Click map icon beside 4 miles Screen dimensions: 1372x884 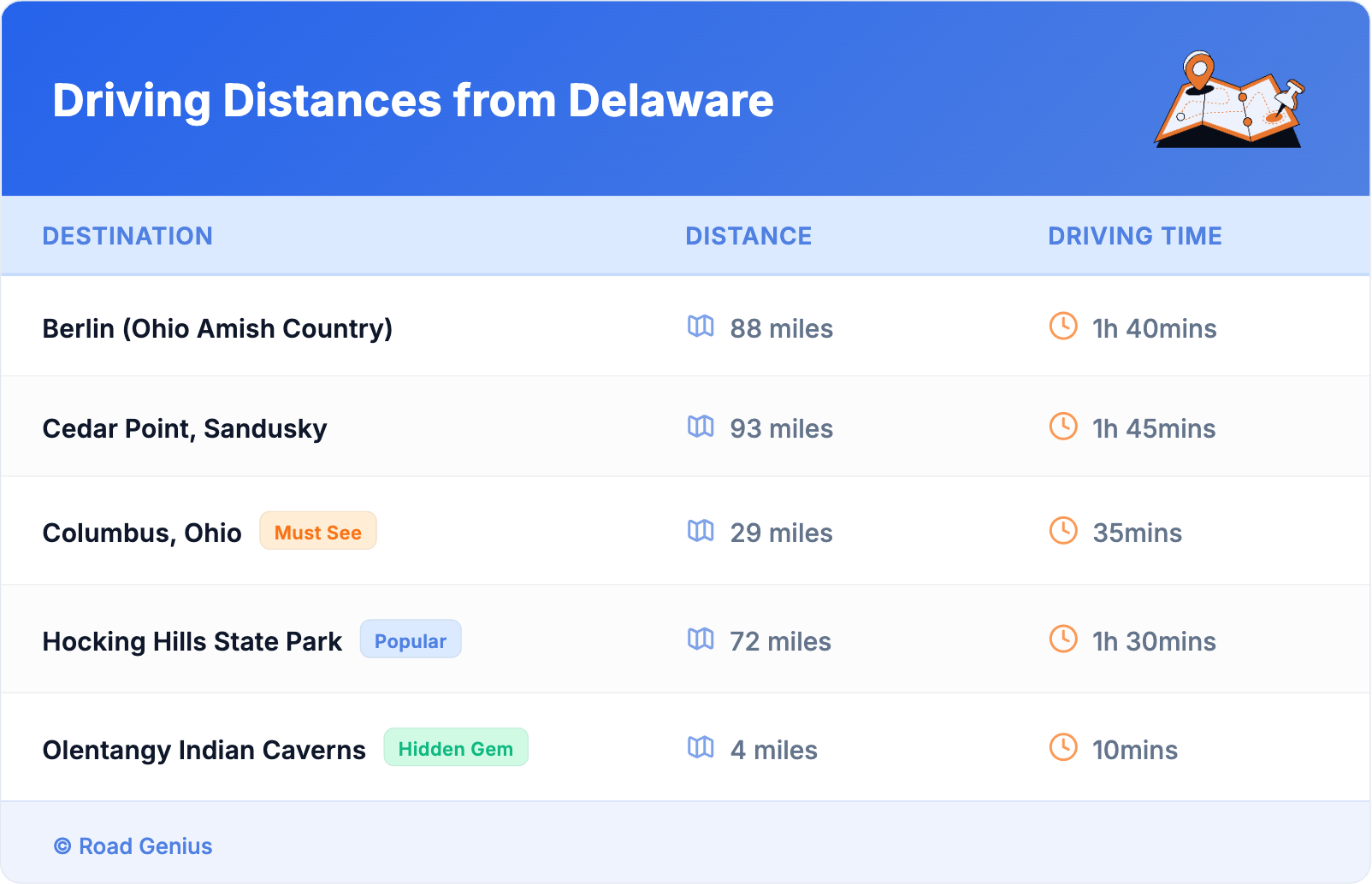[701, 748]
